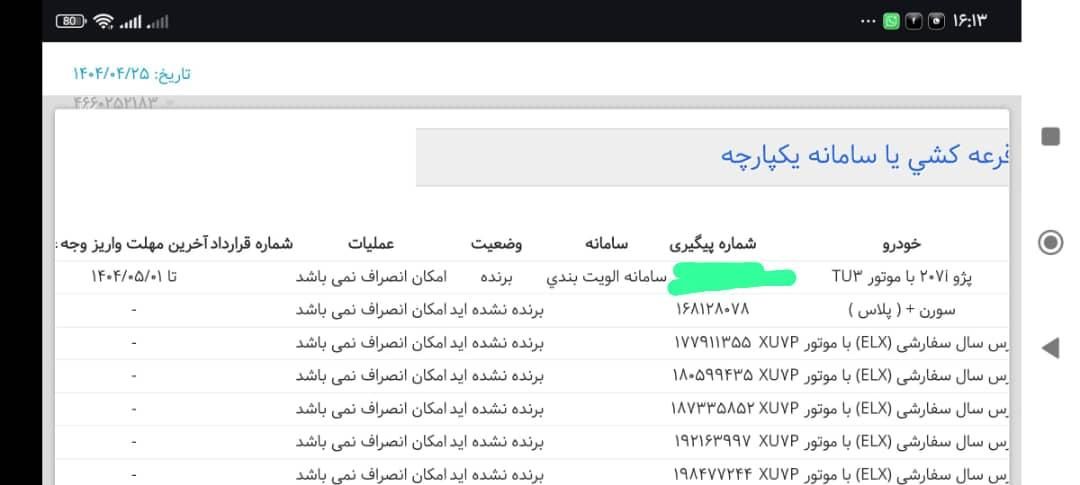Click the dash deadline cell in ۱۶۸۱۲۸۰۷۸ row
Screen dimensions: 1080x485
coord(134,310)
